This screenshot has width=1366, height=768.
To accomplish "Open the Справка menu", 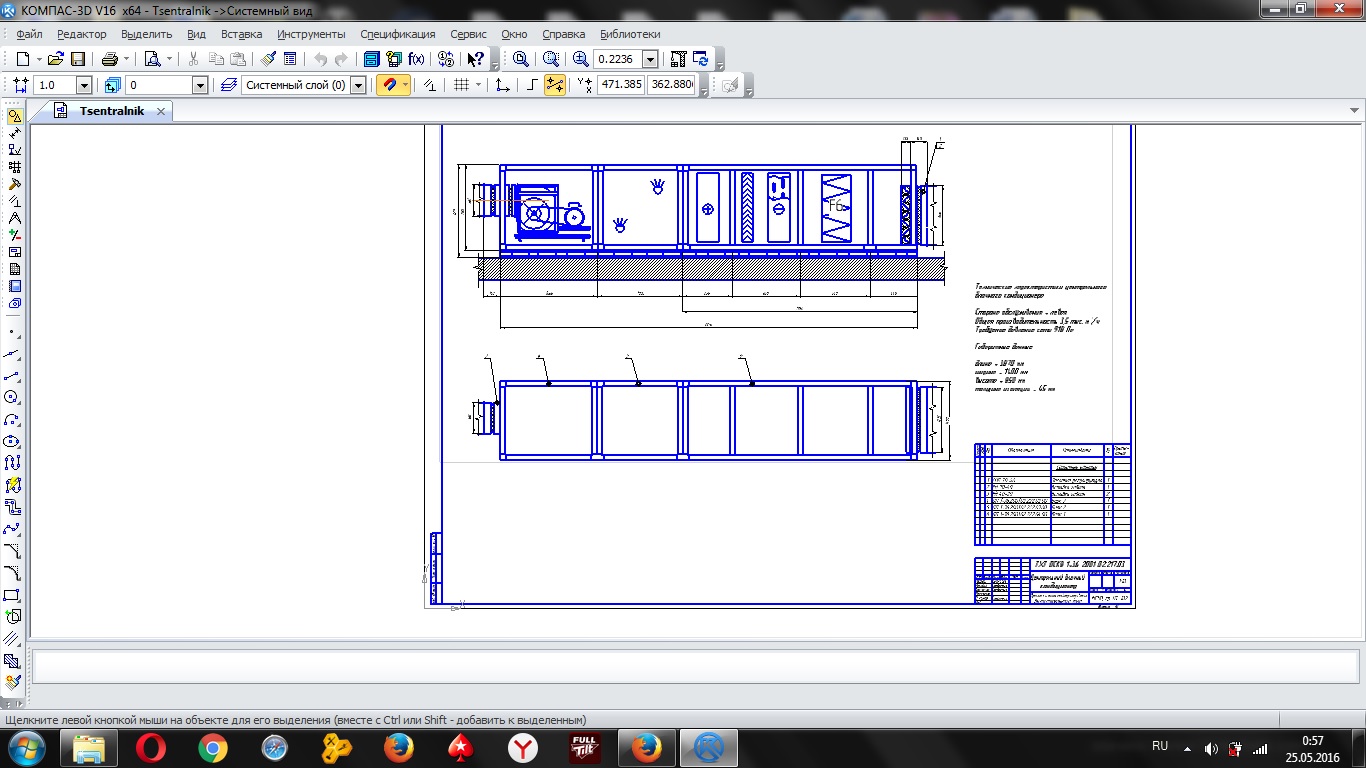I will click(x=563, y=34).
